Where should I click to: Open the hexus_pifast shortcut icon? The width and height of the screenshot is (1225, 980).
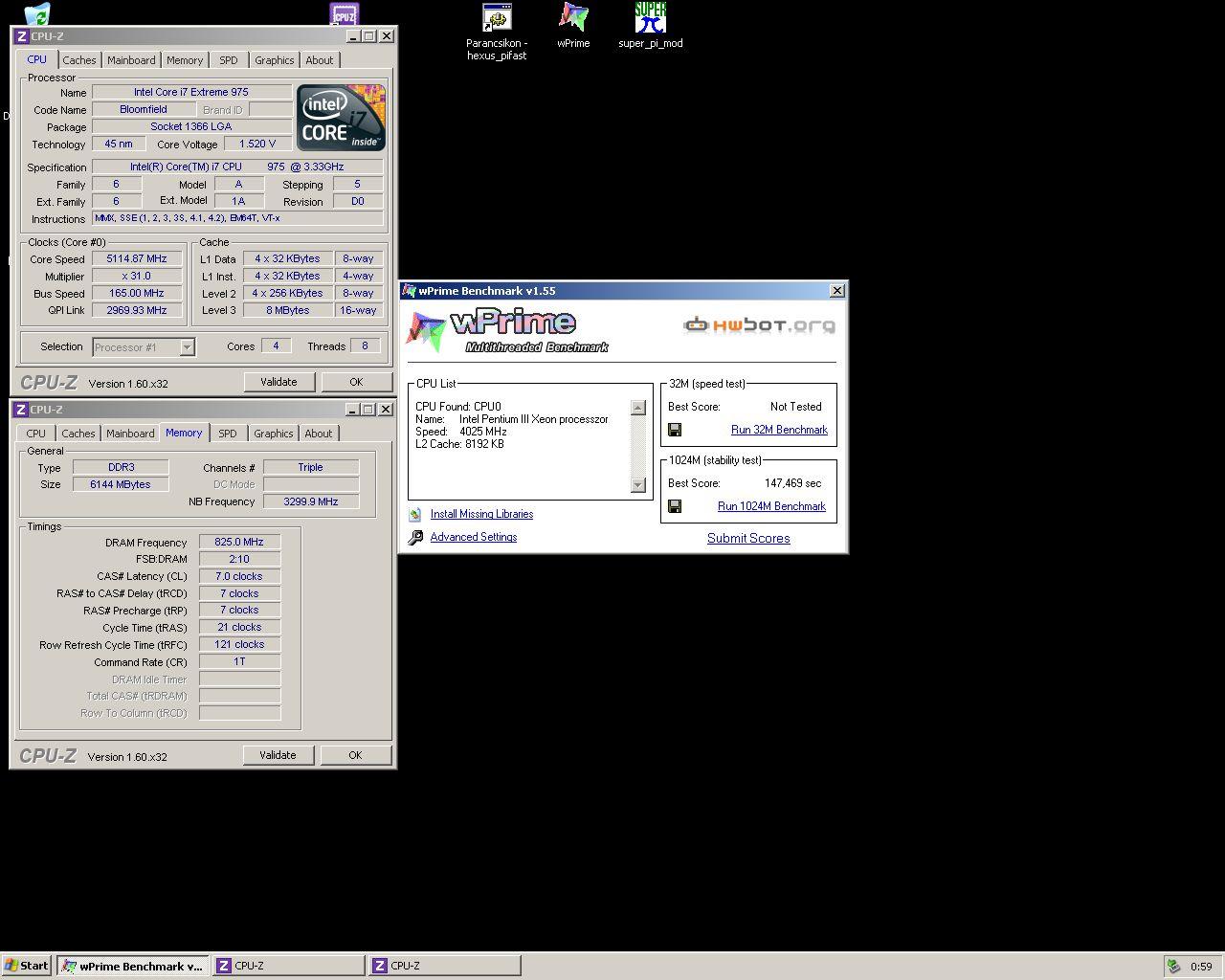click(497, 17)
